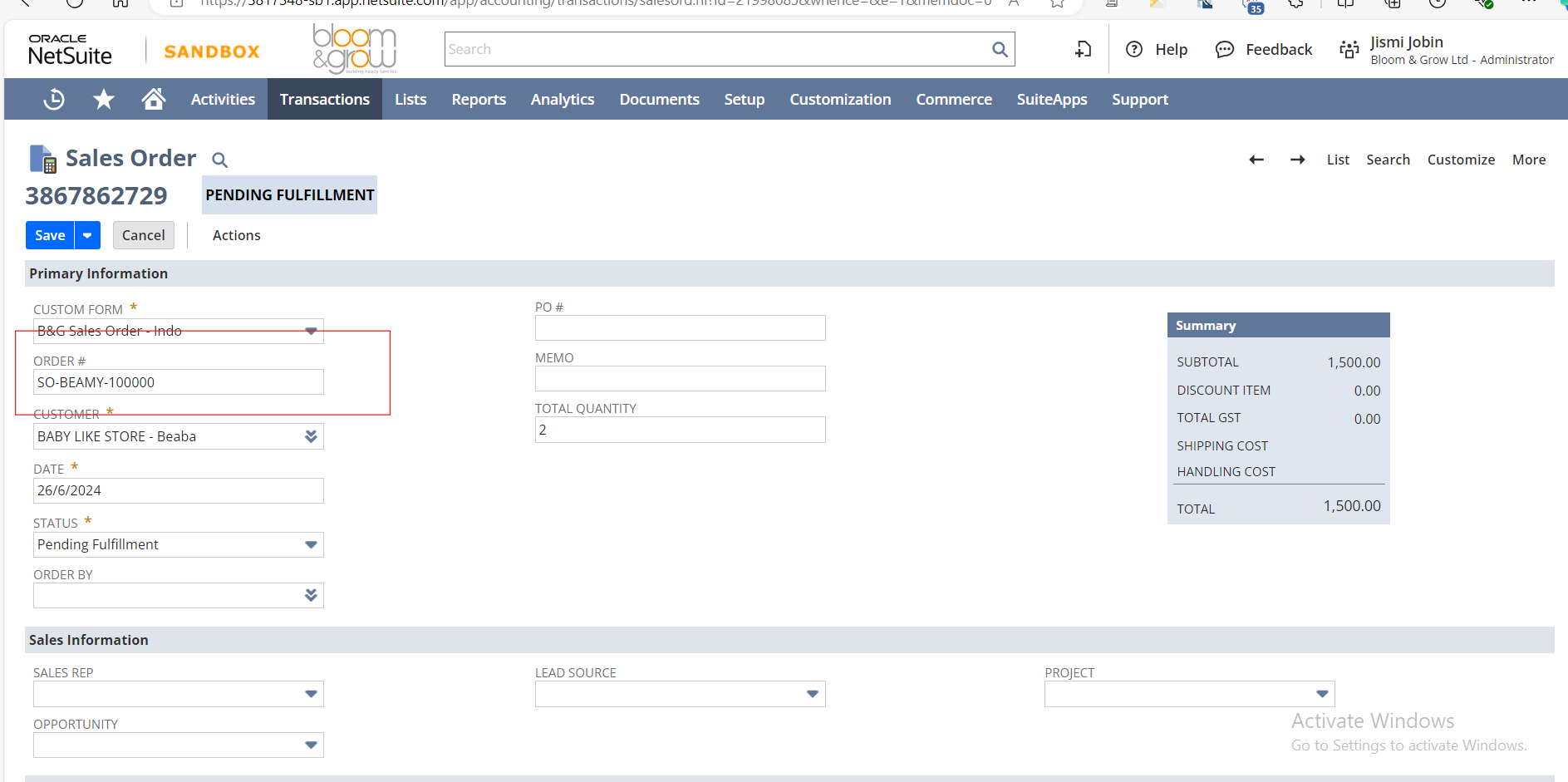Open the Reports menu

[479, 99]
